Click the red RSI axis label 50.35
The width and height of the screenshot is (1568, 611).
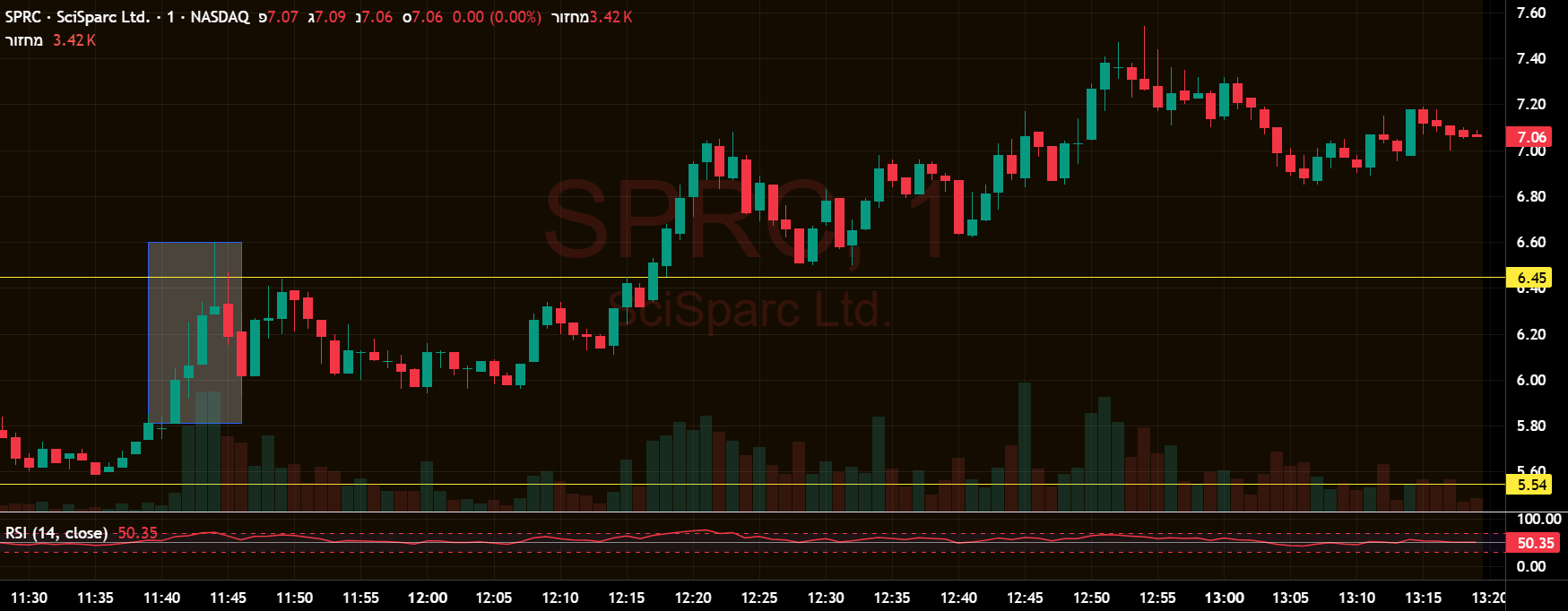point(1535,543)
